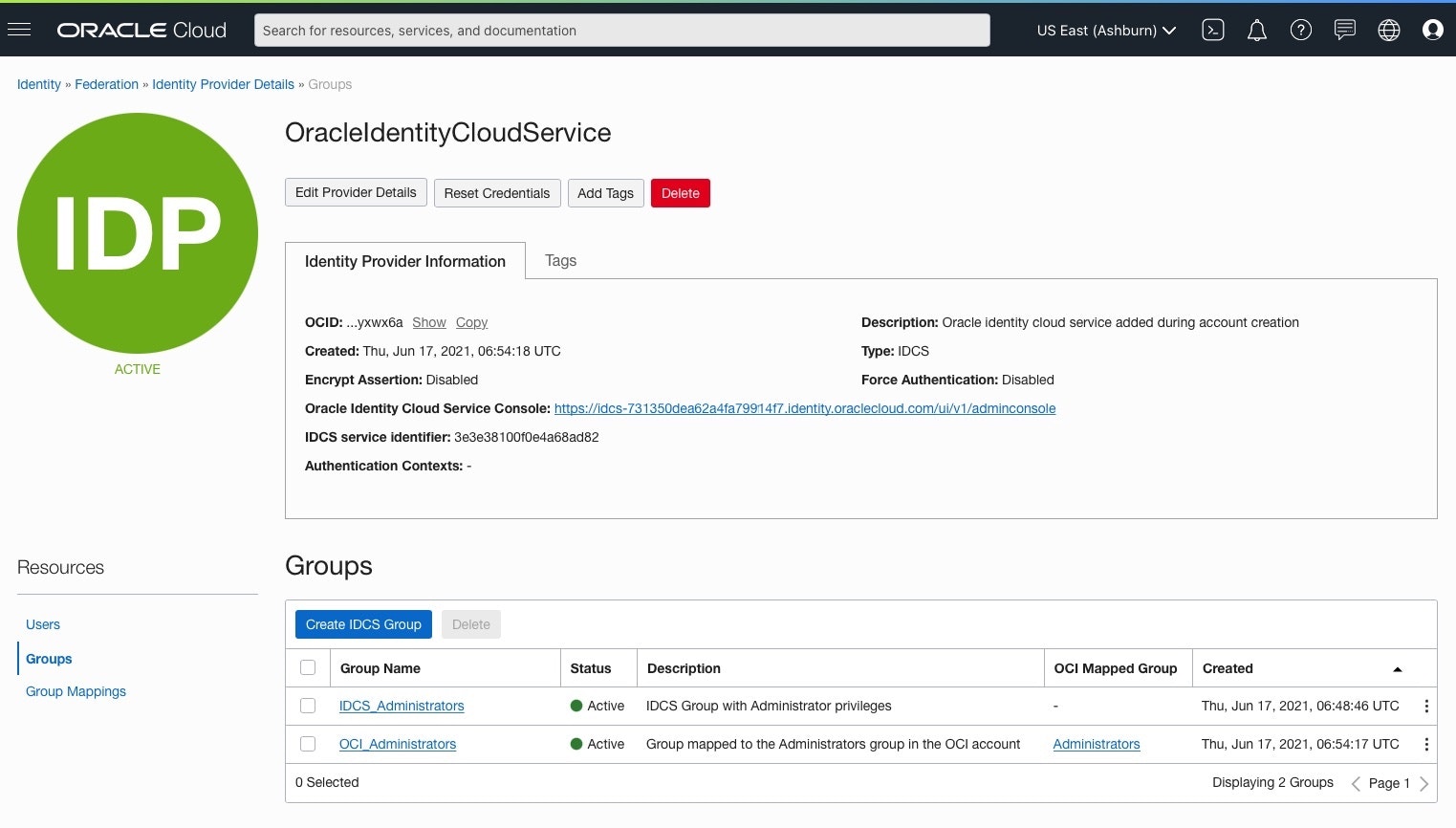
Task: Open actions menu for OCI_Administrators row
Action: (x=1426, y=745)
